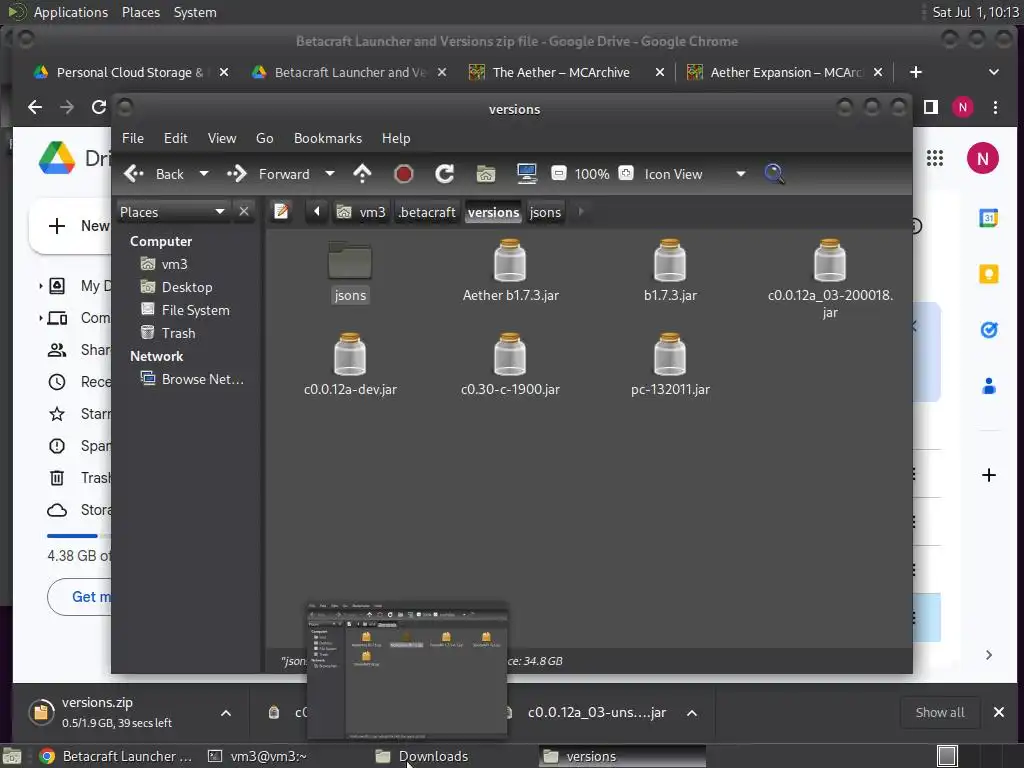The width and height of the screenshot is (1024, 768).
Task: Open vm3 in sidebar
Action: tap(174, 264)
